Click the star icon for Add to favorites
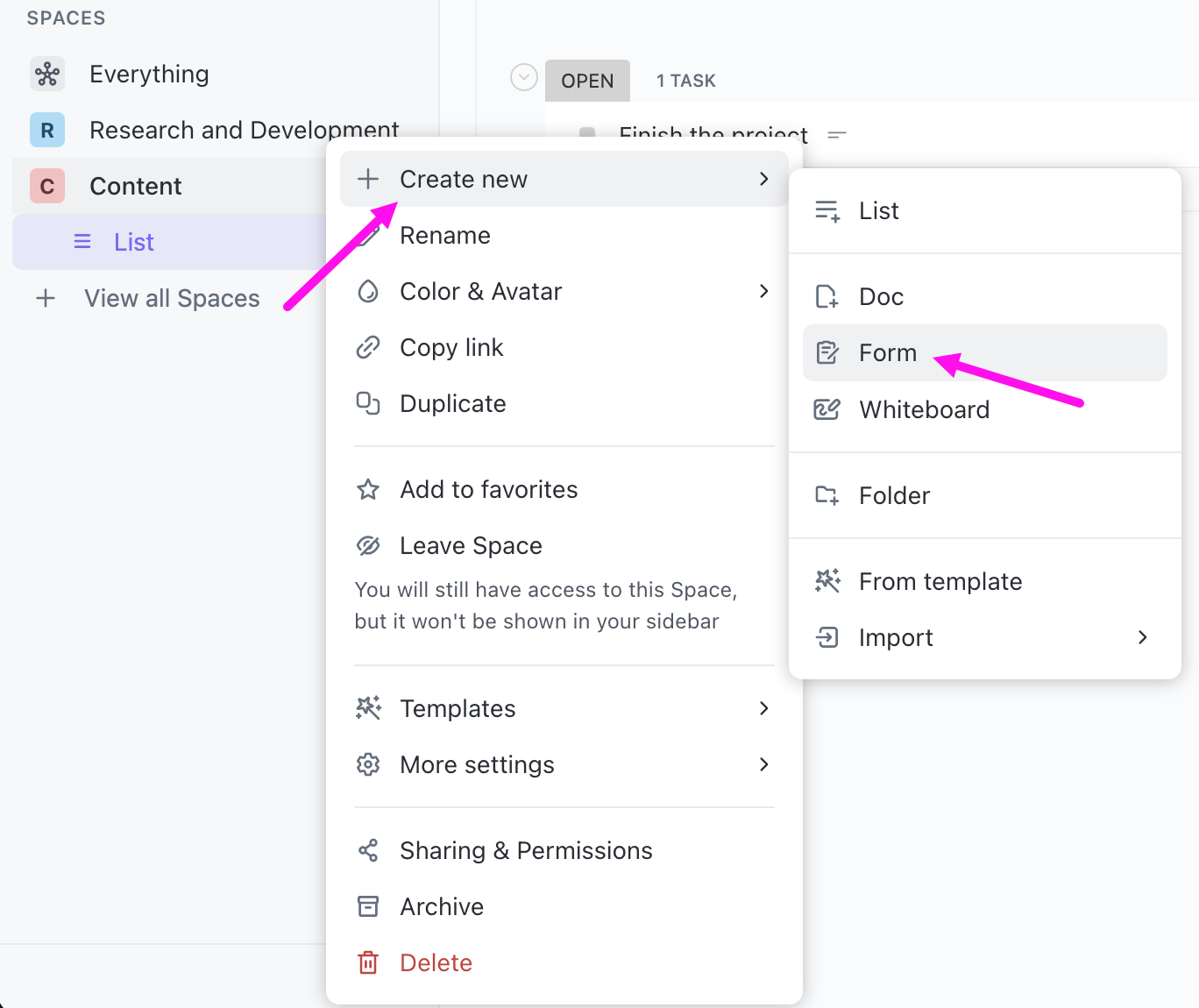Image resolution: width=1199 pixels, height=1008 pixels. (x=368, y=489)
